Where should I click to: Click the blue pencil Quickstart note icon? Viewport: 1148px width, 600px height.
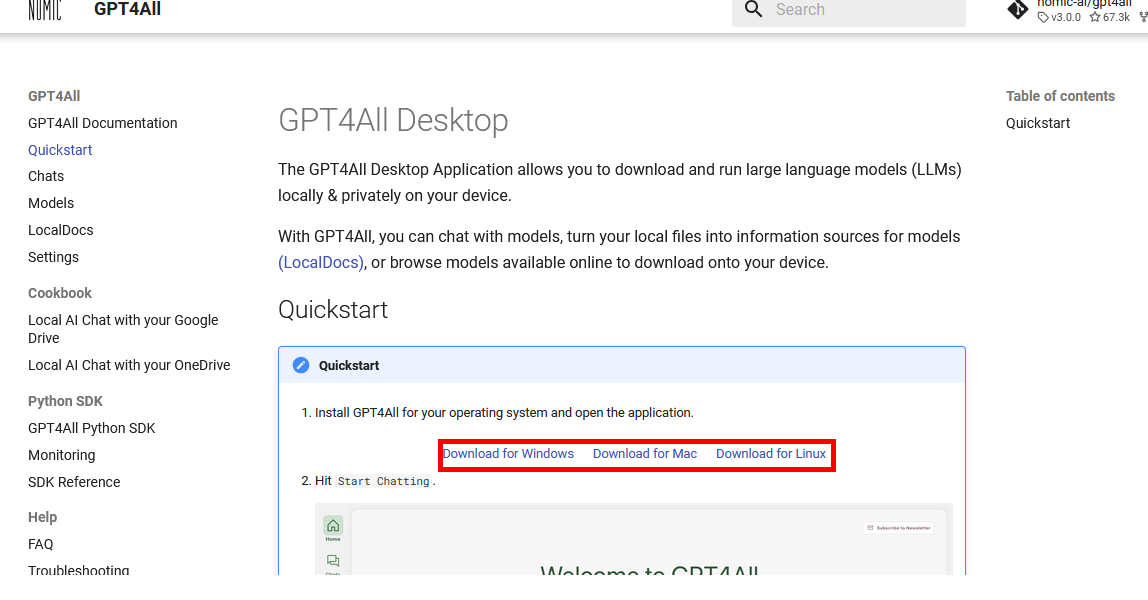pos(301,365)
